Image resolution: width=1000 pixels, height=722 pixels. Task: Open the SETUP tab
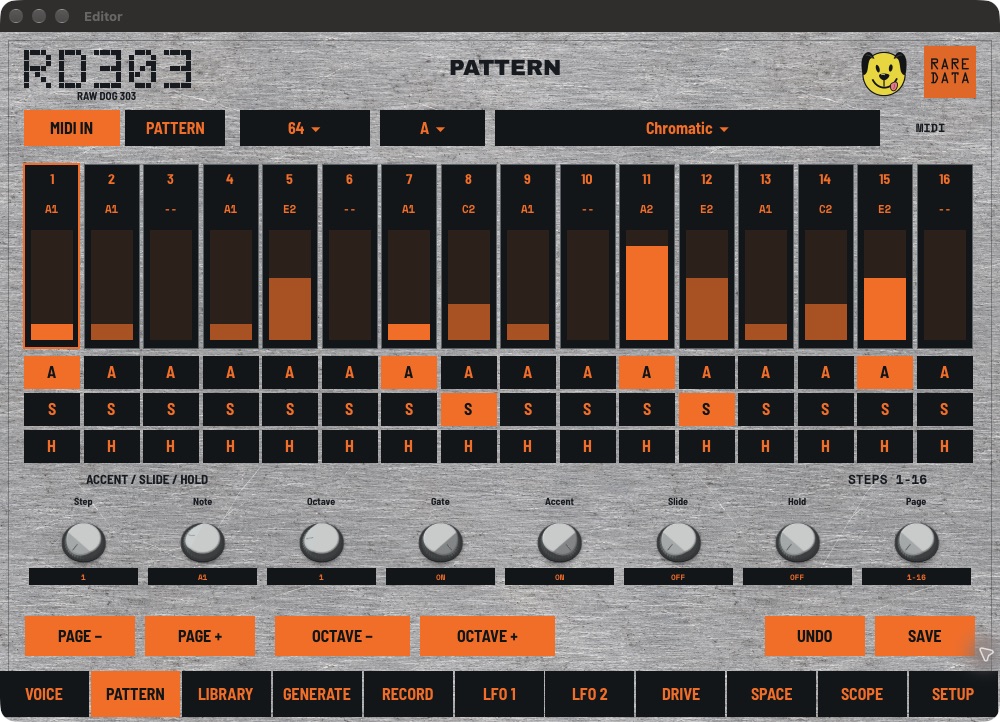point(953,694)
